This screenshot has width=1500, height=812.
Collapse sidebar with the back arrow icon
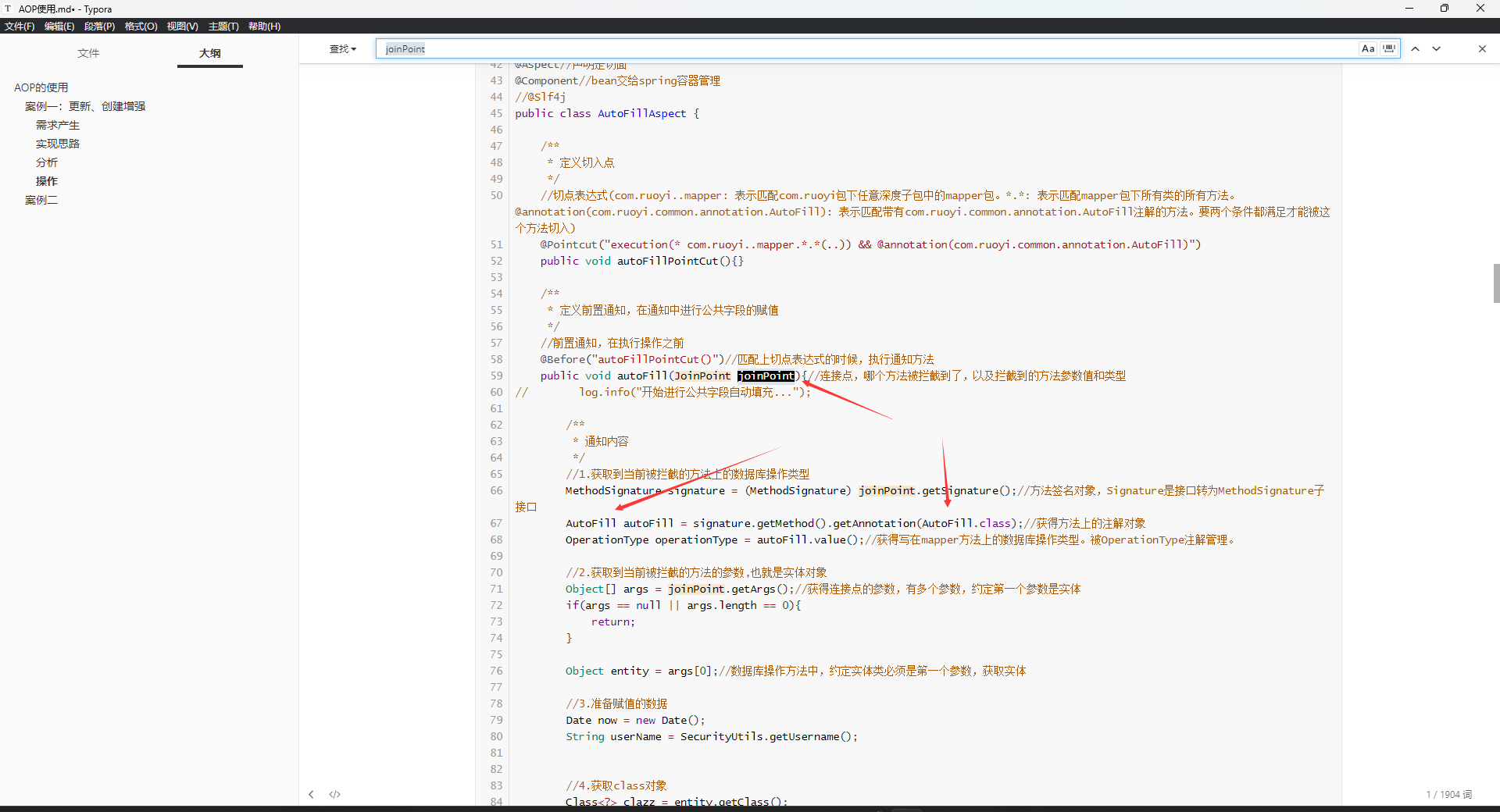(x=311, y=794)
